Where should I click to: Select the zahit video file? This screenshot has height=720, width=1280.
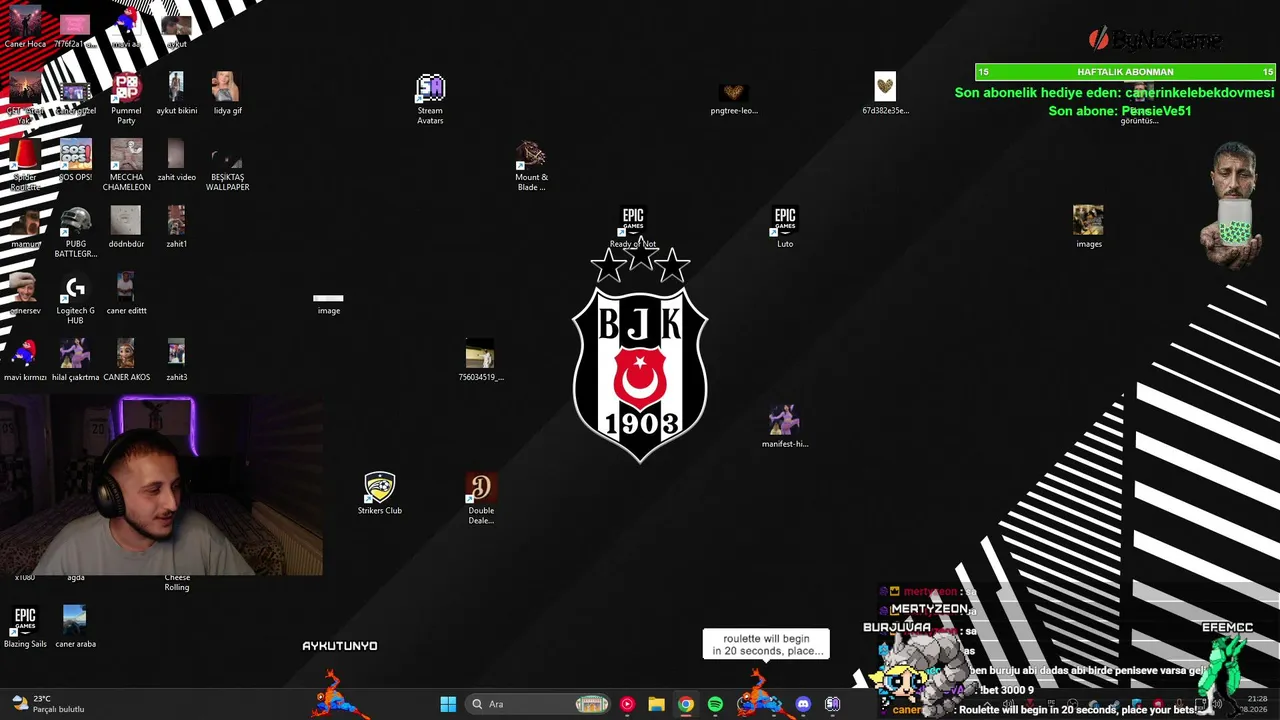(177, 161)
